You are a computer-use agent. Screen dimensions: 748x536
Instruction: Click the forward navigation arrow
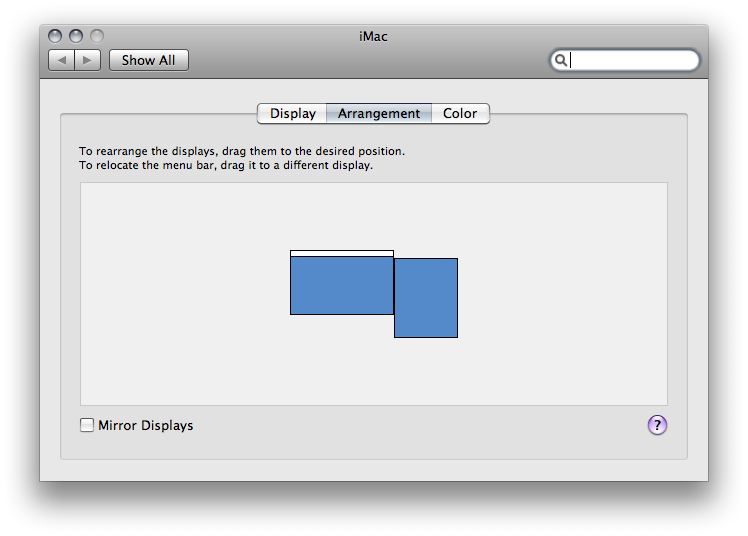click(87, 60)
